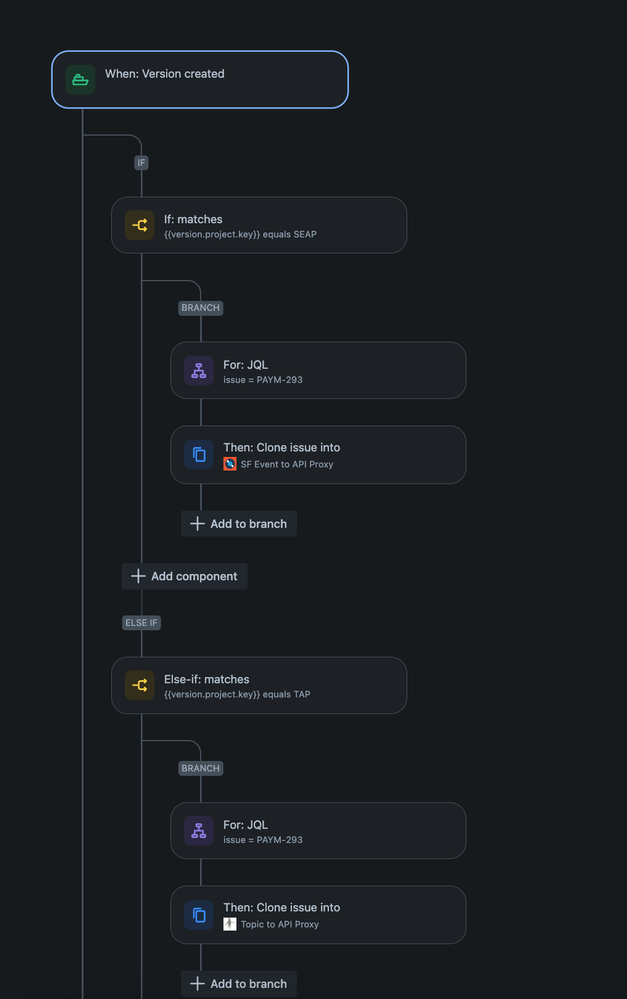Click the blue clone icon on first Then block
Screen dimensions: 627x999
click(198, 454)
